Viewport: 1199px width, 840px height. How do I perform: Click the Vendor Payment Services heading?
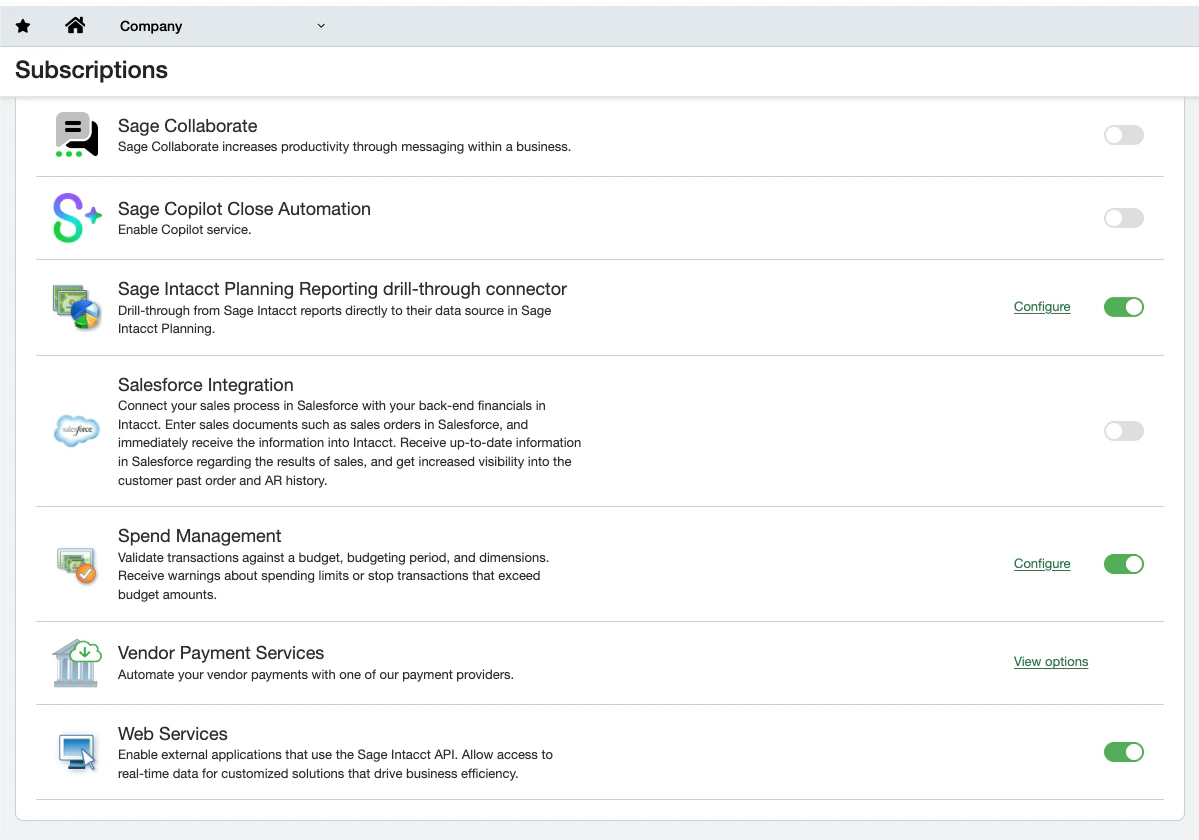click(221, 653)
